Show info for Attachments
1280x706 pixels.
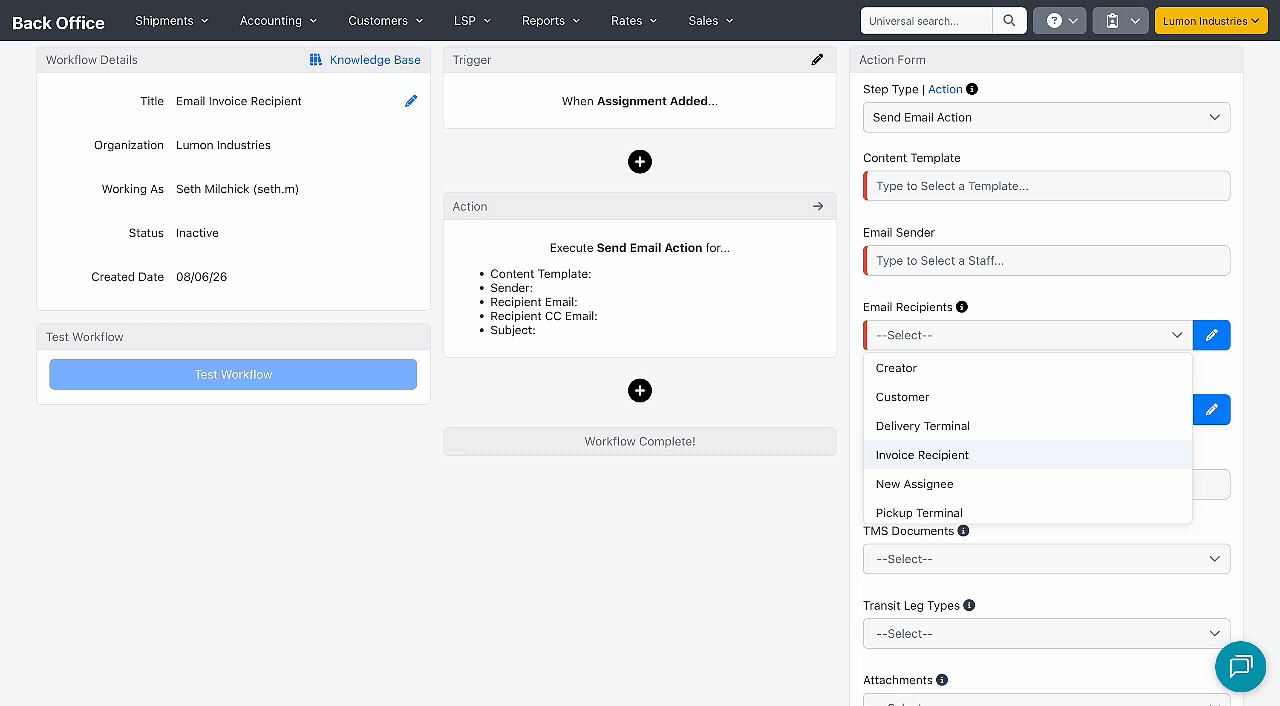[942, 680]
